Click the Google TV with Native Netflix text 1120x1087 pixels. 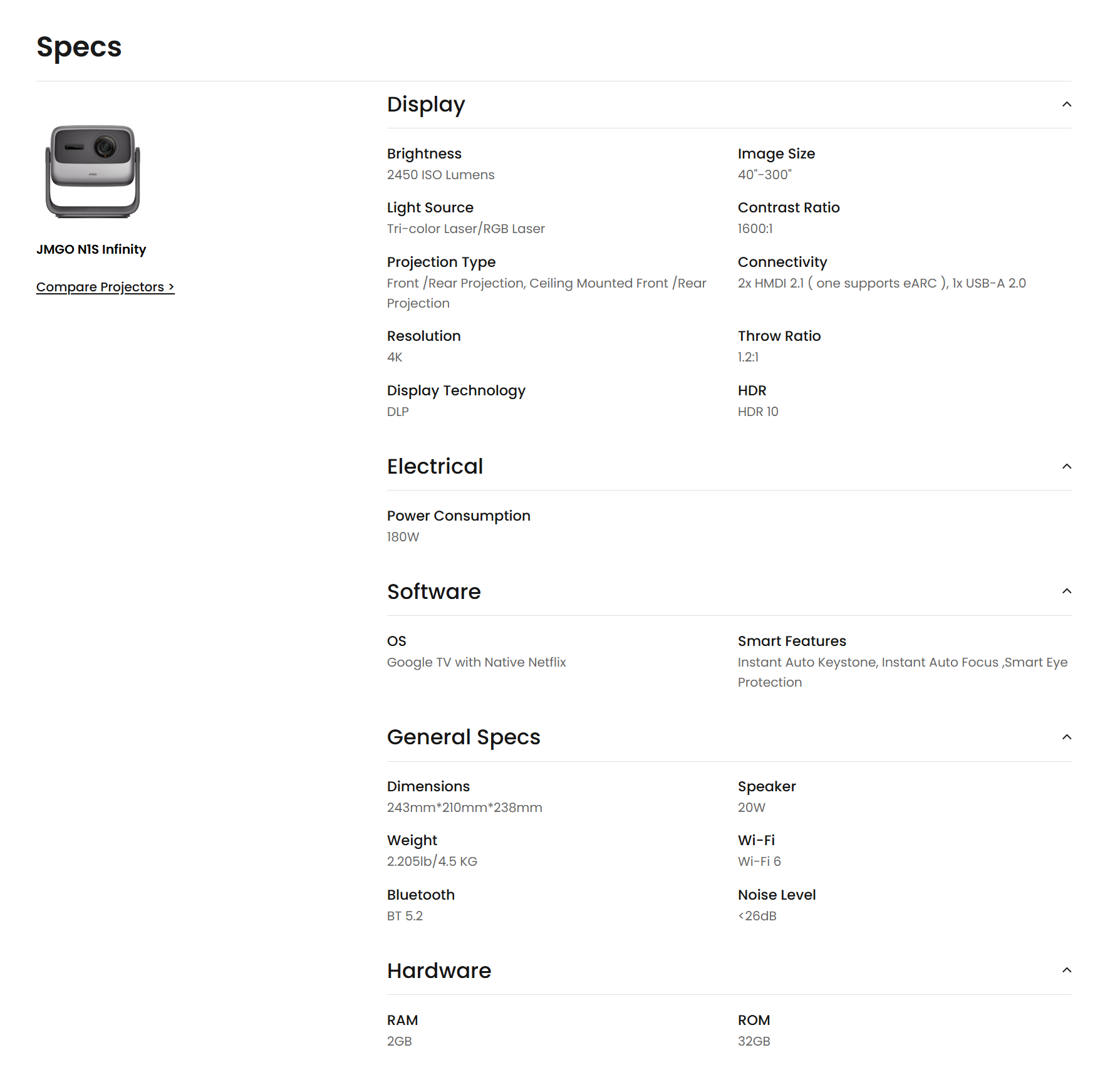pos(476,663)
